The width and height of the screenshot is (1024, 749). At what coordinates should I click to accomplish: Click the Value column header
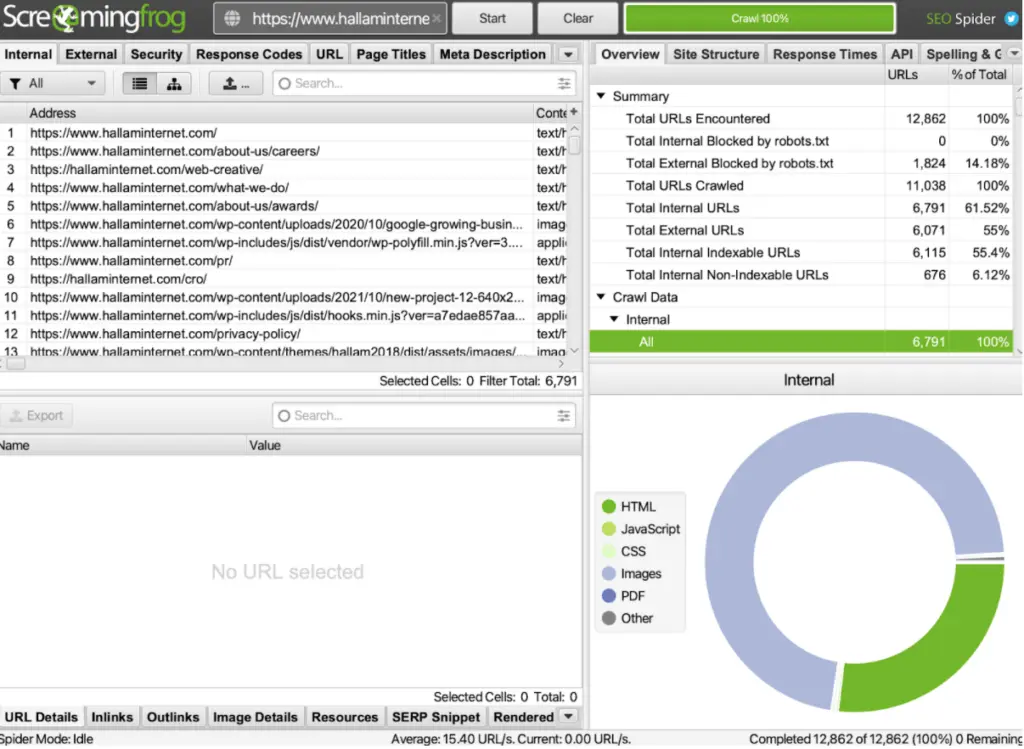pyautogui.click(x=414, y=445)
